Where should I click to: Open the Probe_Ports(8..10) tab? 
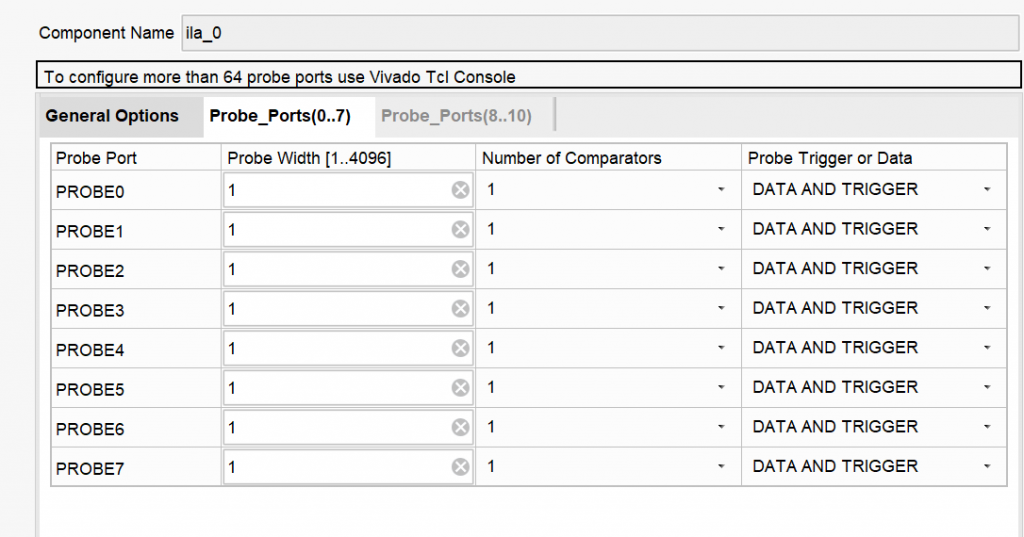coord(456,116)
